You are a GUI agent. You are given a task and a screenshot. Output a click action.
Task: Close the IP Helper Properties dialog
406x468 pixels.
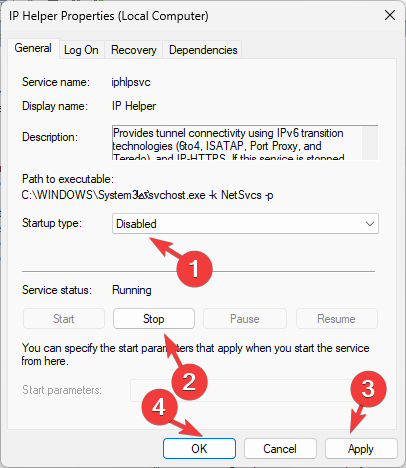390,15
